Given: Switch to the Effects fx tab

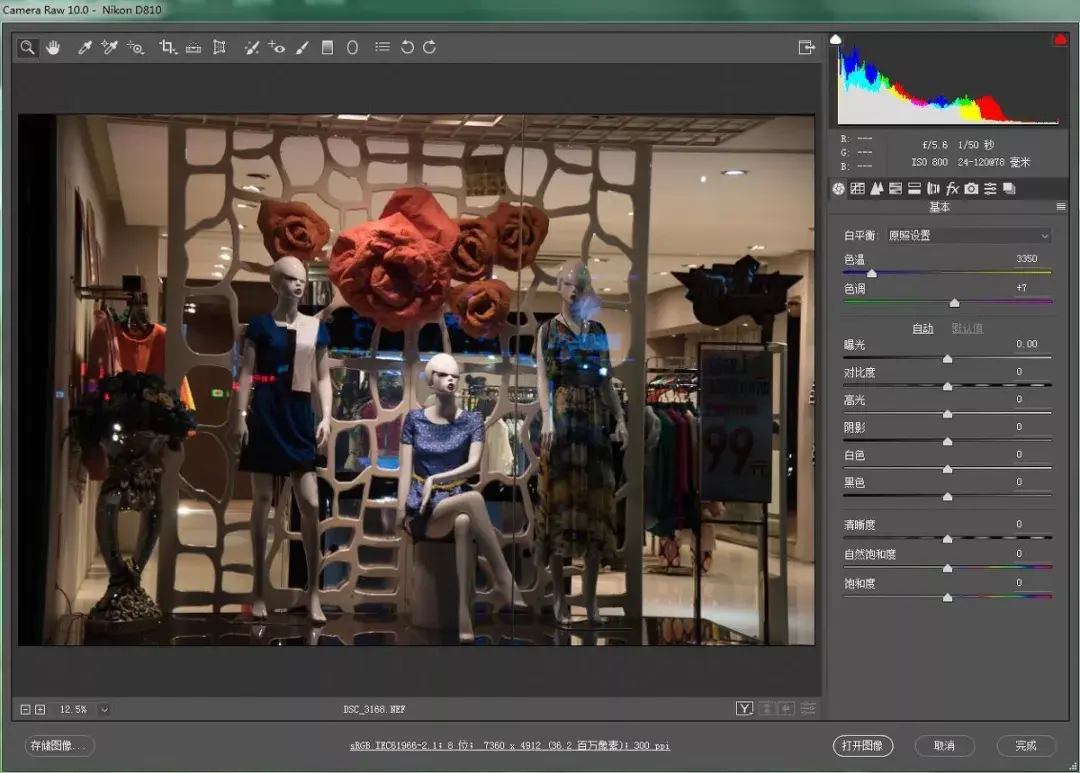Looking at the screenshot, I should click(952, 188).
